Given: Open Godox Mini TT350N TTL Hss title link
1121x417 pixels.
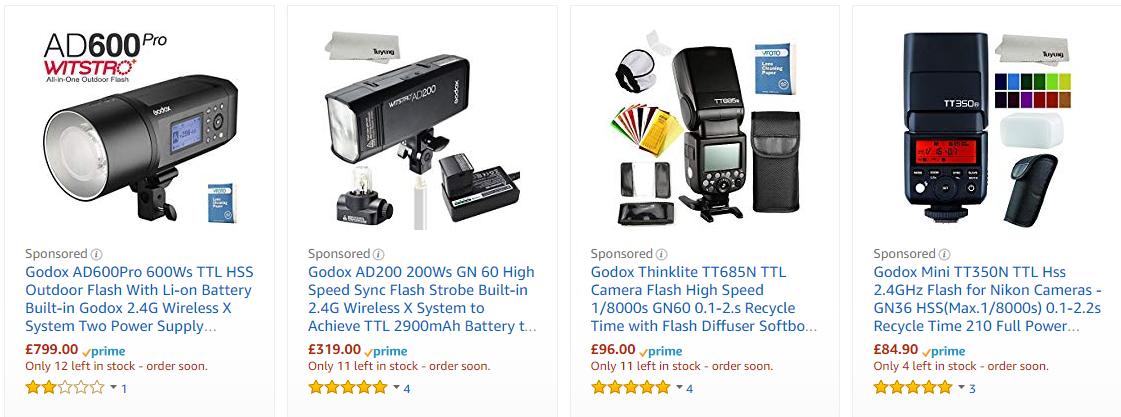Looking at the screenshot, I should pyautogui.click(x=987, y=299).
